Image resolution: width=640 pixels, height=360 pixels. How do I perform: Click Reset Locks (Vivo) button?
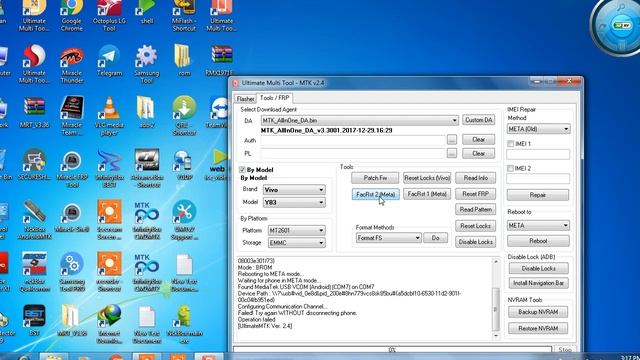[x=427, y=178]
